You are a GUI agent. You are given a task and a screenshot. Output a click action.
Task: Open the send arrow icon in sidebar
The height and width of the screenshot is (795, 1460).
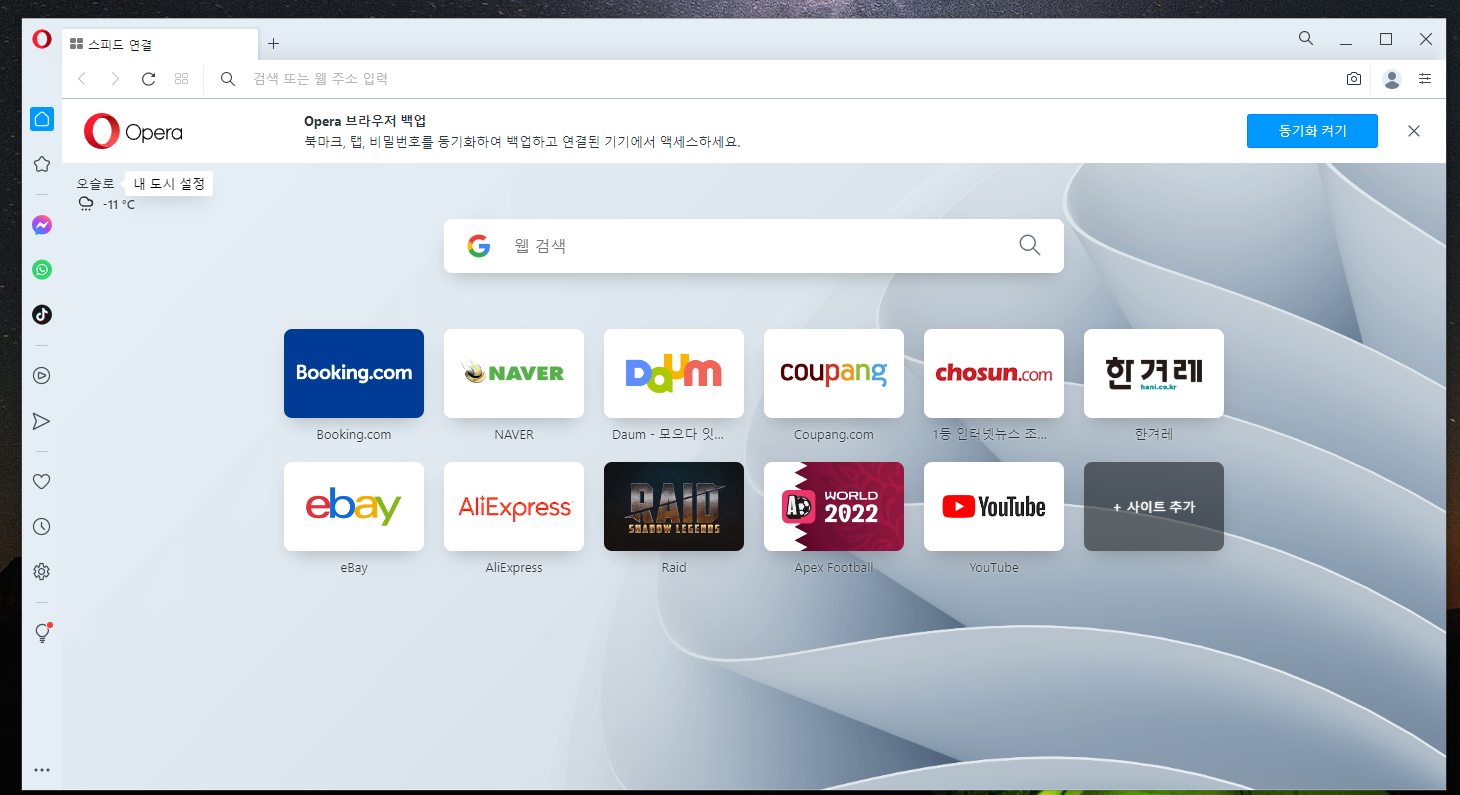[x=41, y=421]
